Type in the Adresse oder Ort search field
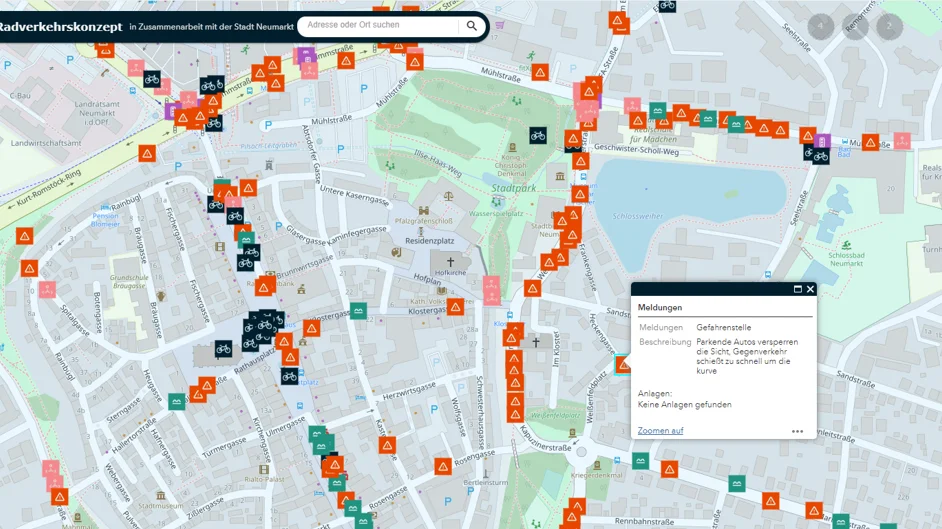The height and width of the screenshot is (529, 942). (x=380, y=26)
